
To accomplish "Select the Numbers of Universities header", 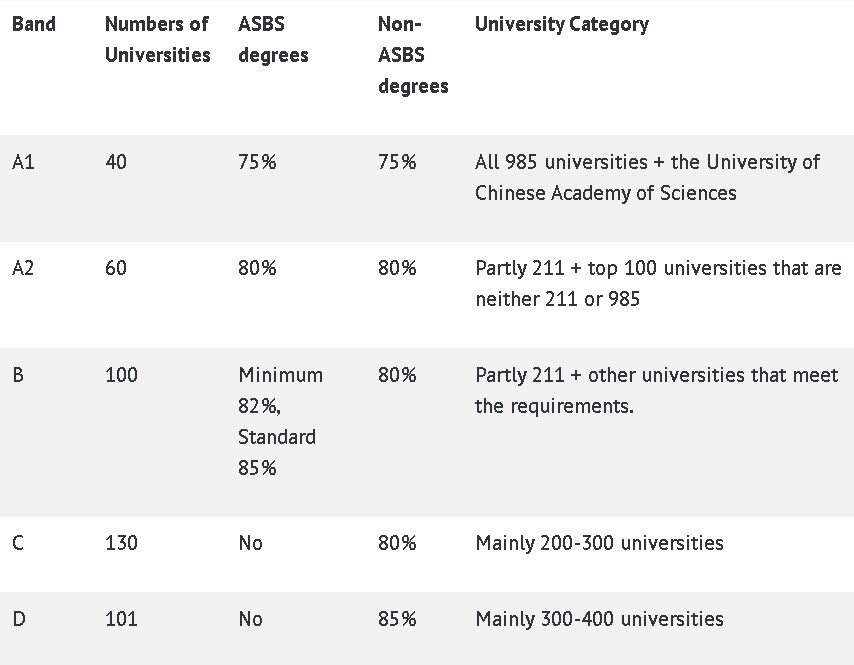I will coord(157,39).
